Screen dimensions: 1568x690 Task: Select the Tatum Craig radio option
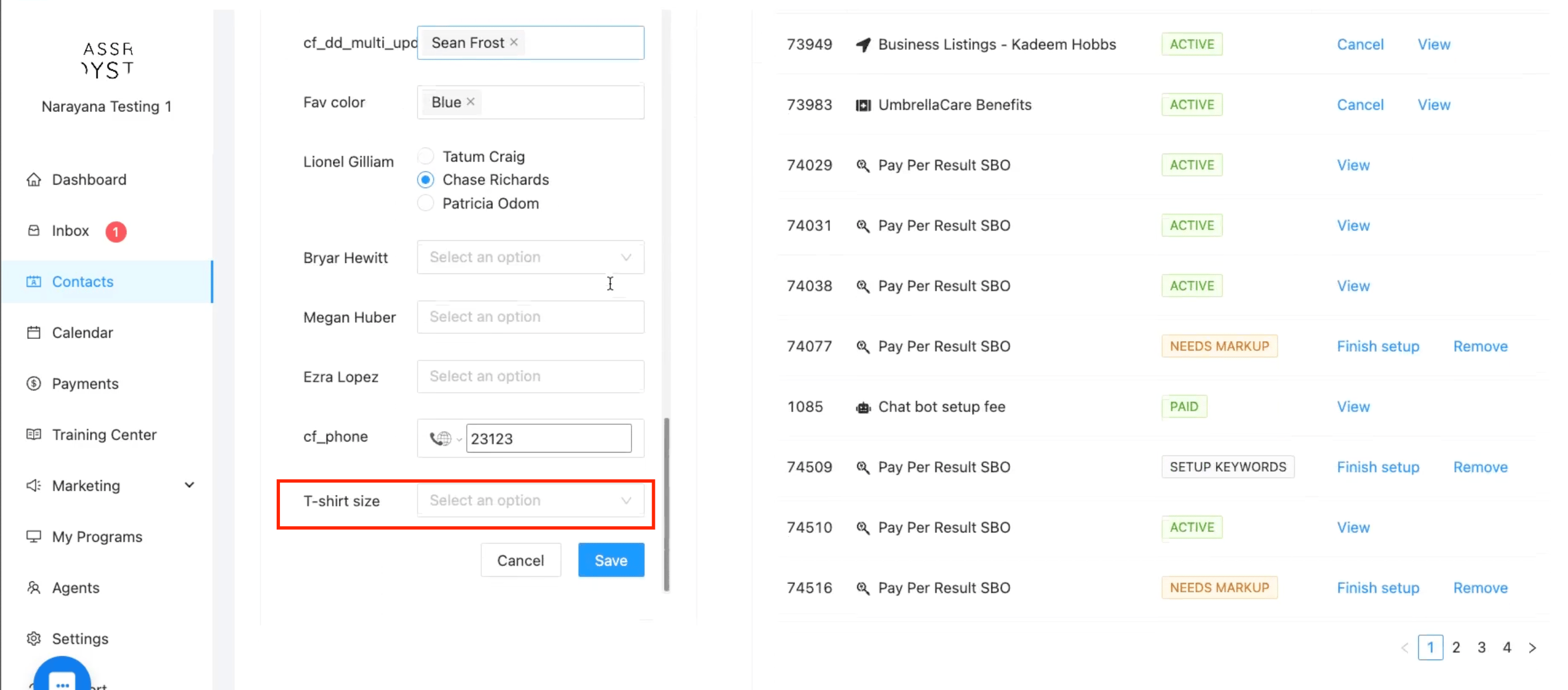pos(425,156)
